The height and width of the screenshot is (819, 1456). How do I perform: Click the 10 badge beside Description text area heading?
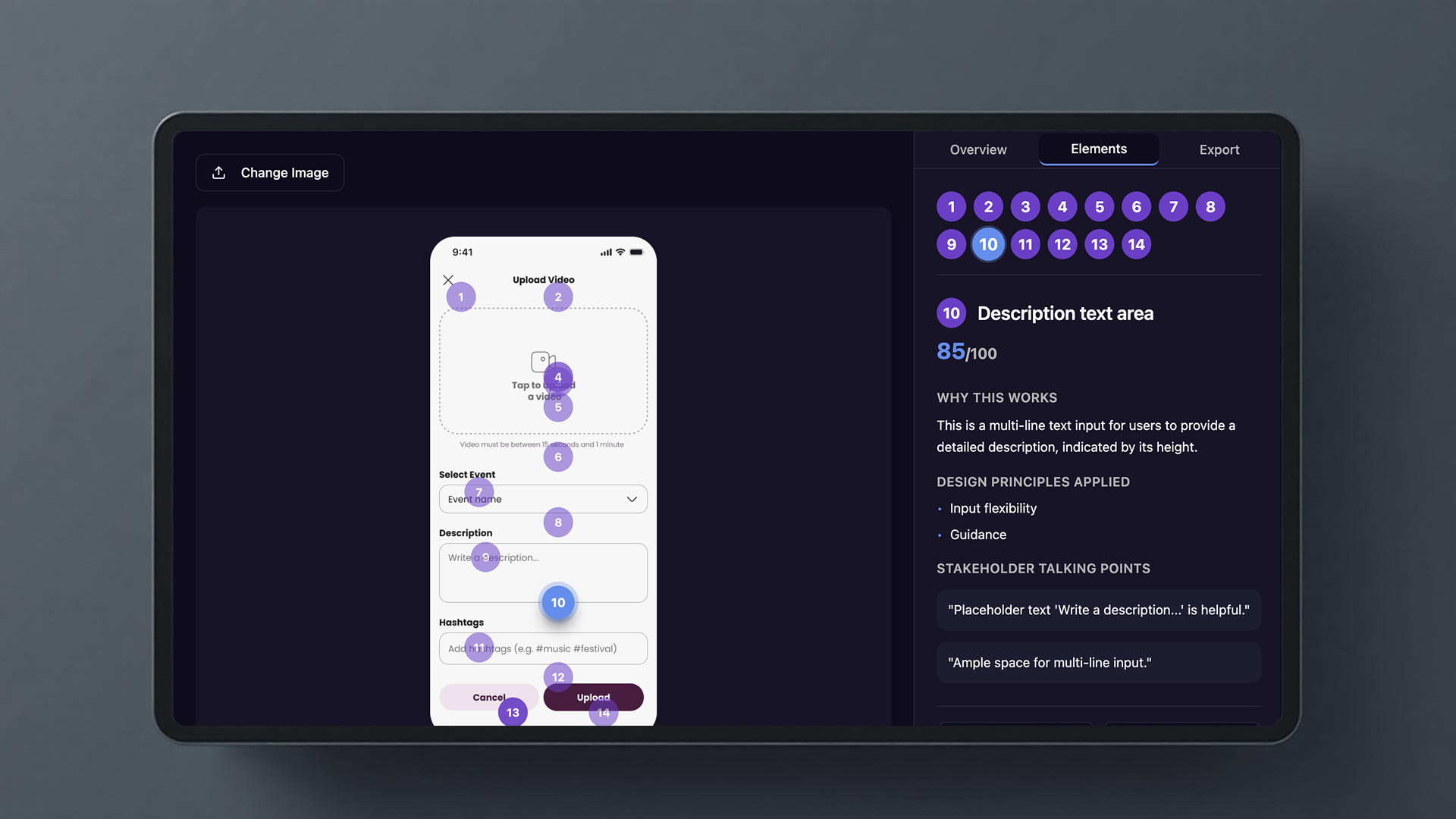(951, 313)
